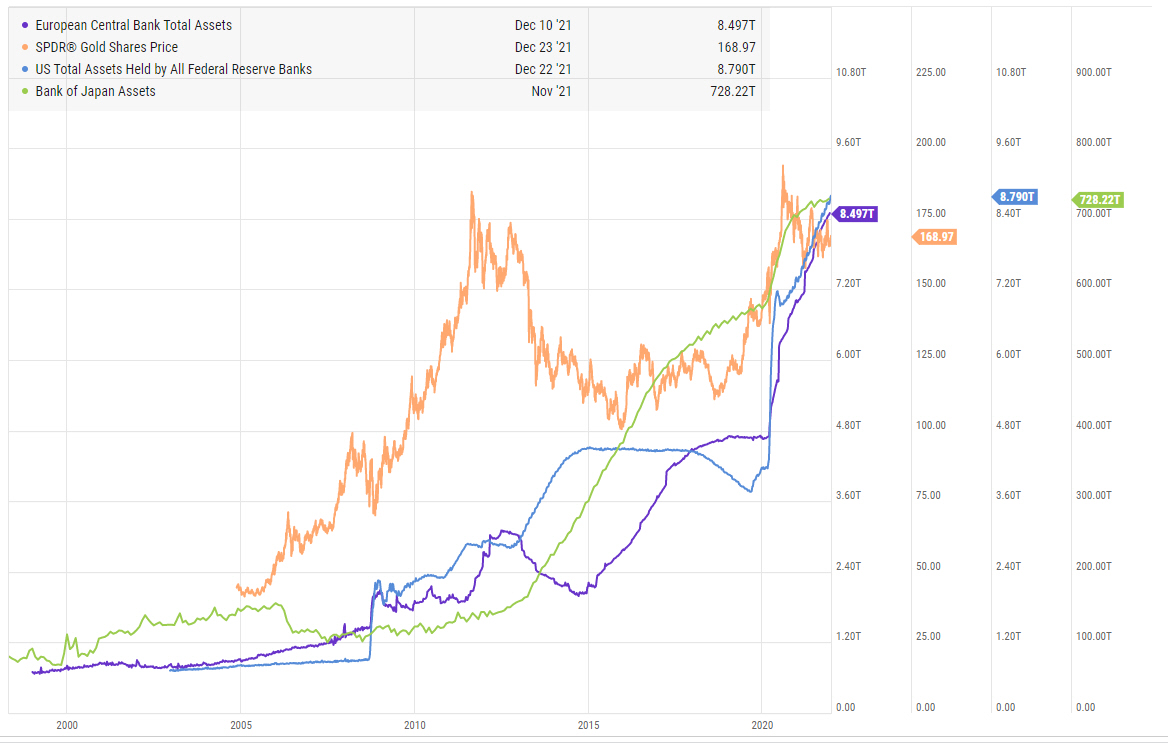The width and height of the screenshot is (1168, 743).
Task: Click the 75.00 gold price axis label
Action: pos(928,496)
